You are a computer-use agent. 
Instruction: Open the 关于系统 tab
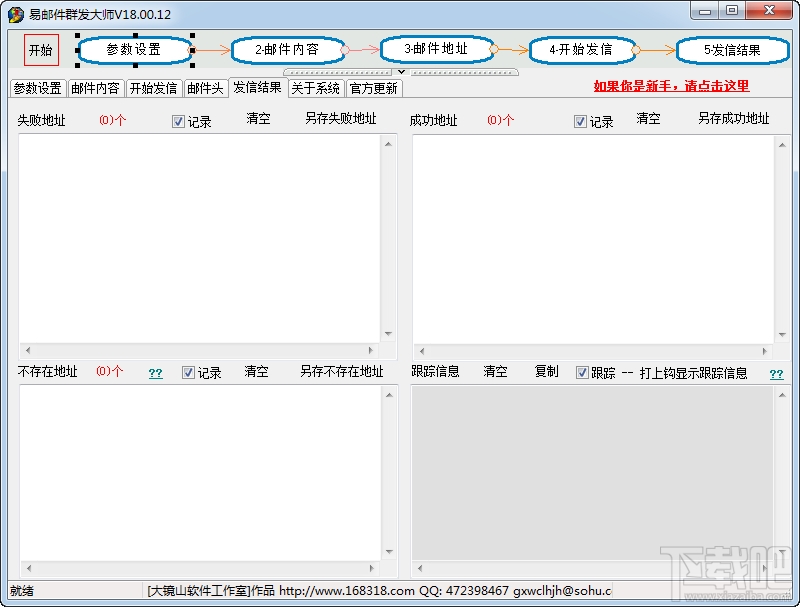315,88
